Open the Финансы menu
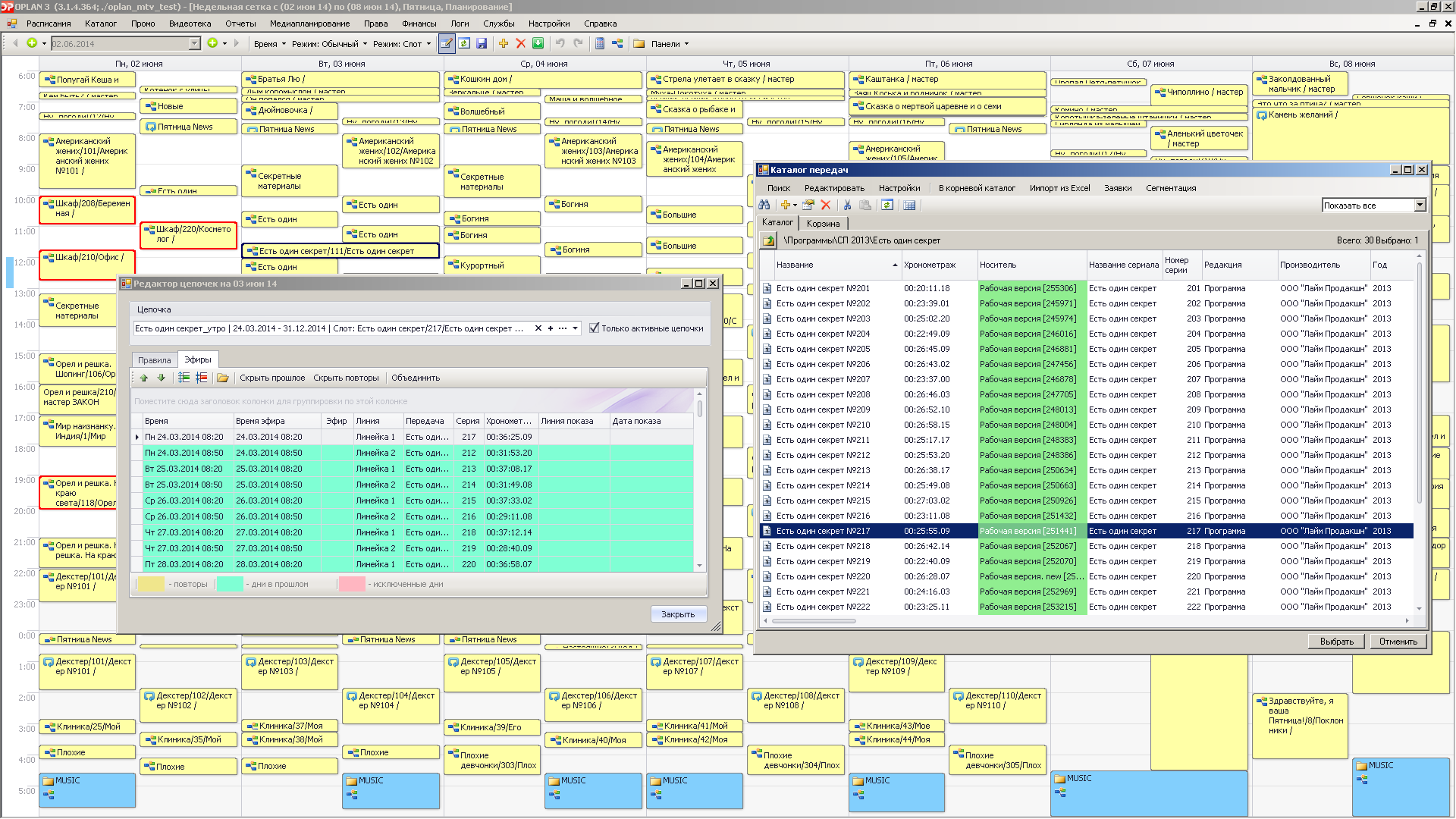Viewport: 1456px width, 819px height. [419, 24]
